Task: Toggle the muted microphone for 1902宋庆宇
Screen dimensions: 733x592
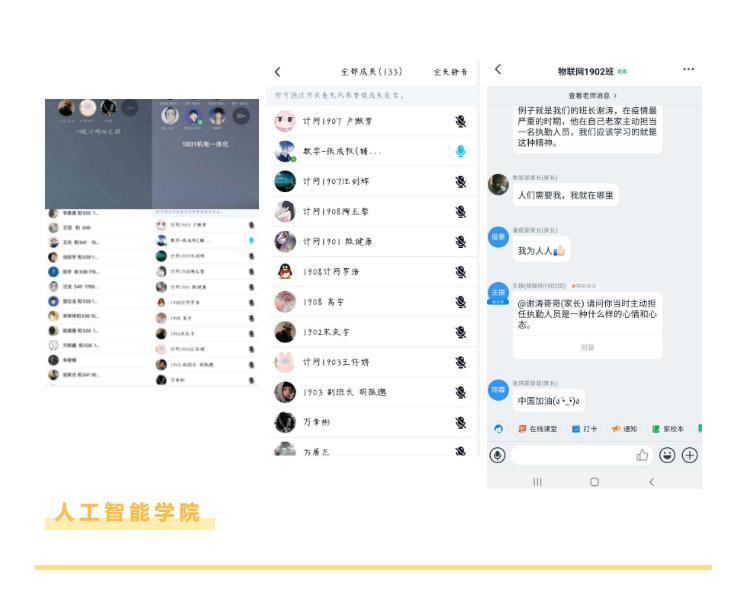Action: click(x=460, y=332)
